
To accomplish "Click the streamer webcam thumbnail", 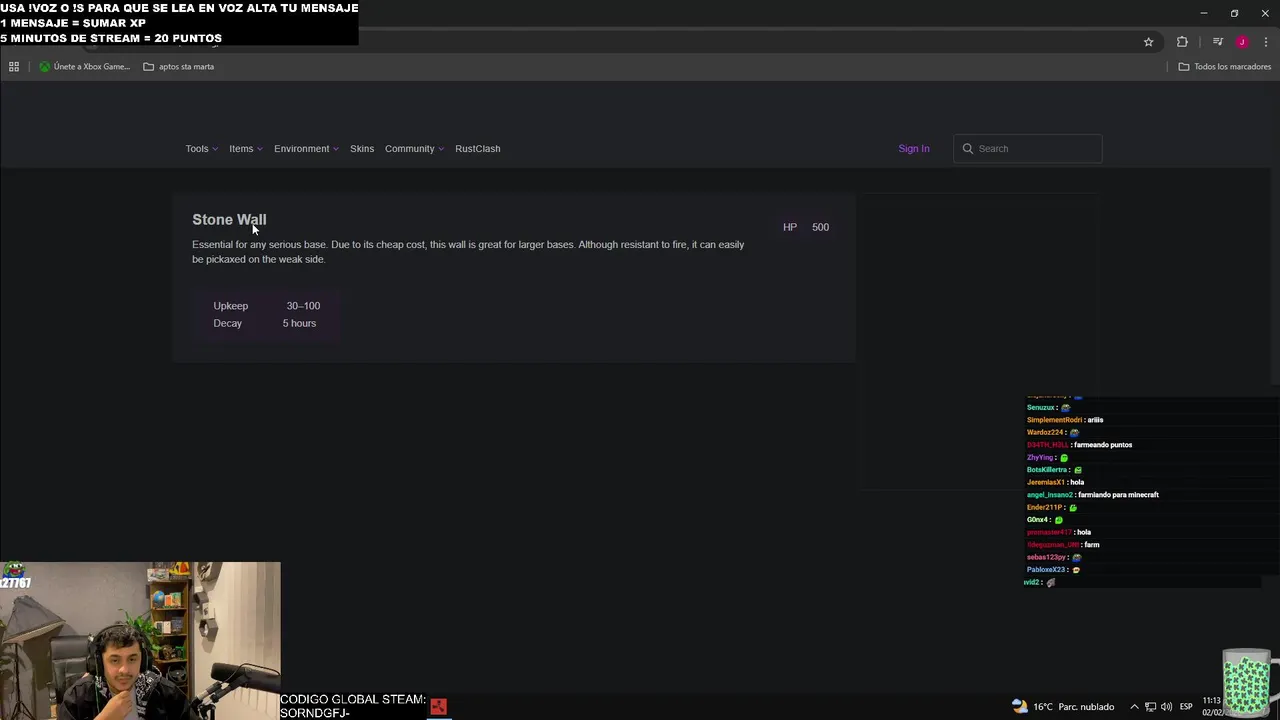I will [x=140, y=641].
